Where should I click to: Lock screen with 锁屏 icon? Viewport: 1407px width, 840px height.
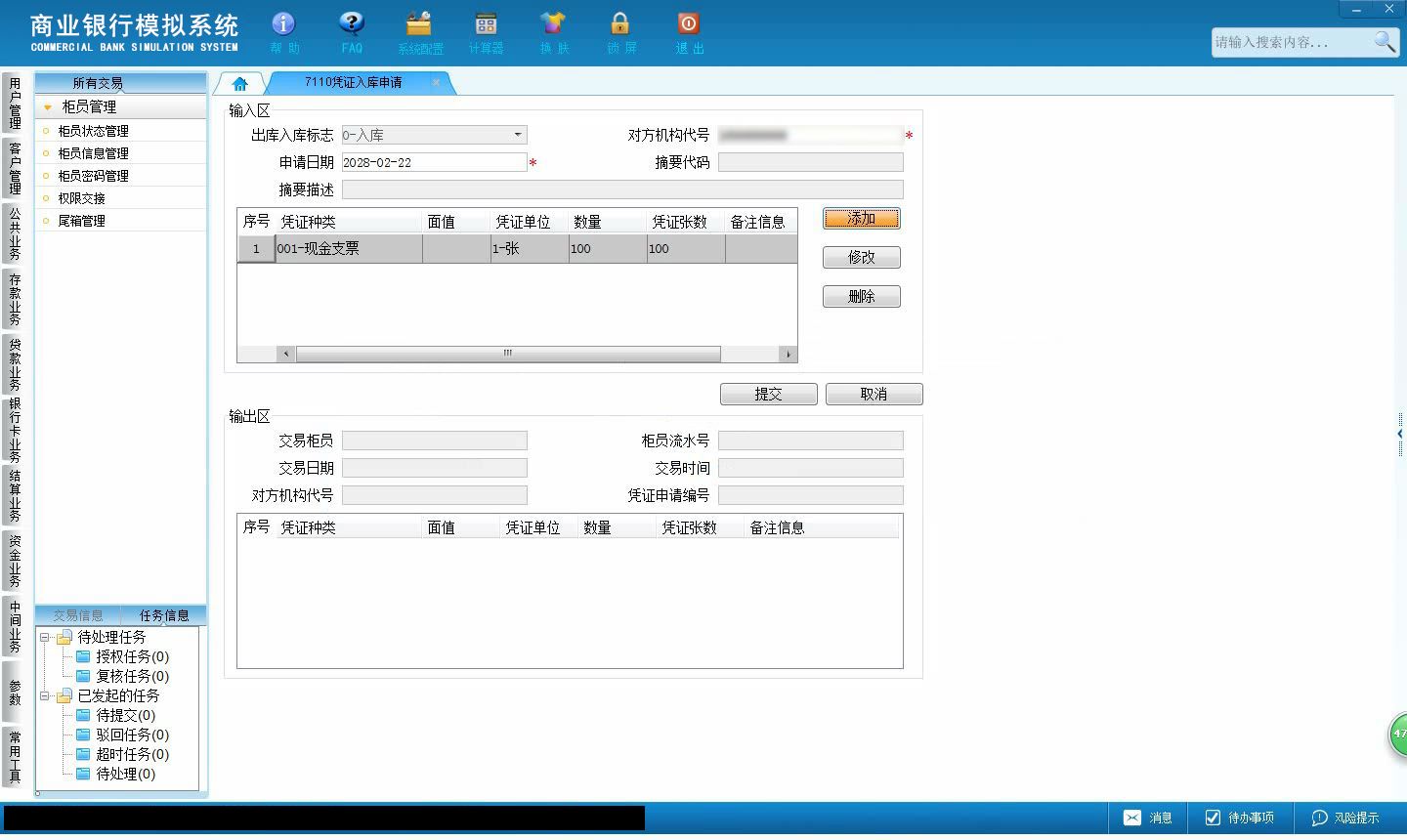click(620, 32)
